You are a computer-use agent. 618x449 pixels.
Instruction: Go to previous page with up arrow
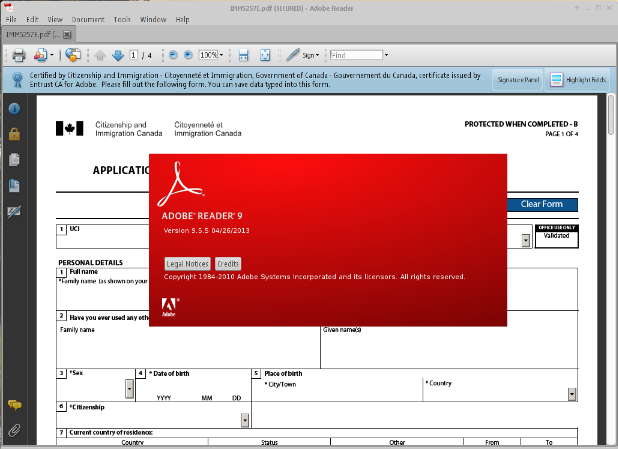click(100, 56)
